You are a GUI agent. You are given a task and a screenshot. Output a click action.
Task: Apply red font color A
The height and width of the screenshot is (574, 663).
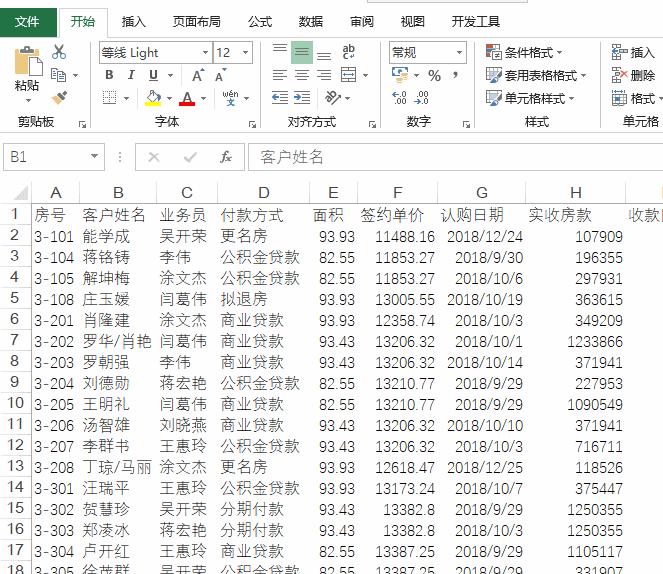(187, 98)
